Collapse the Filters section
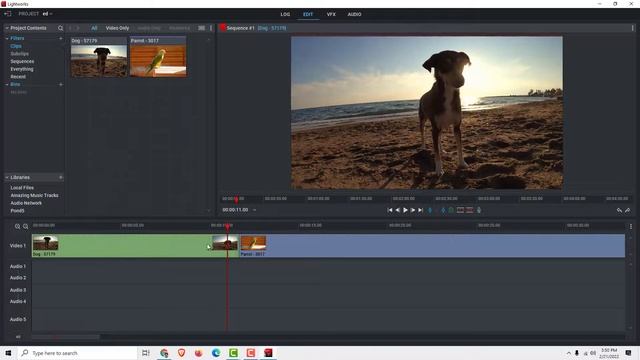 [7, 38]
